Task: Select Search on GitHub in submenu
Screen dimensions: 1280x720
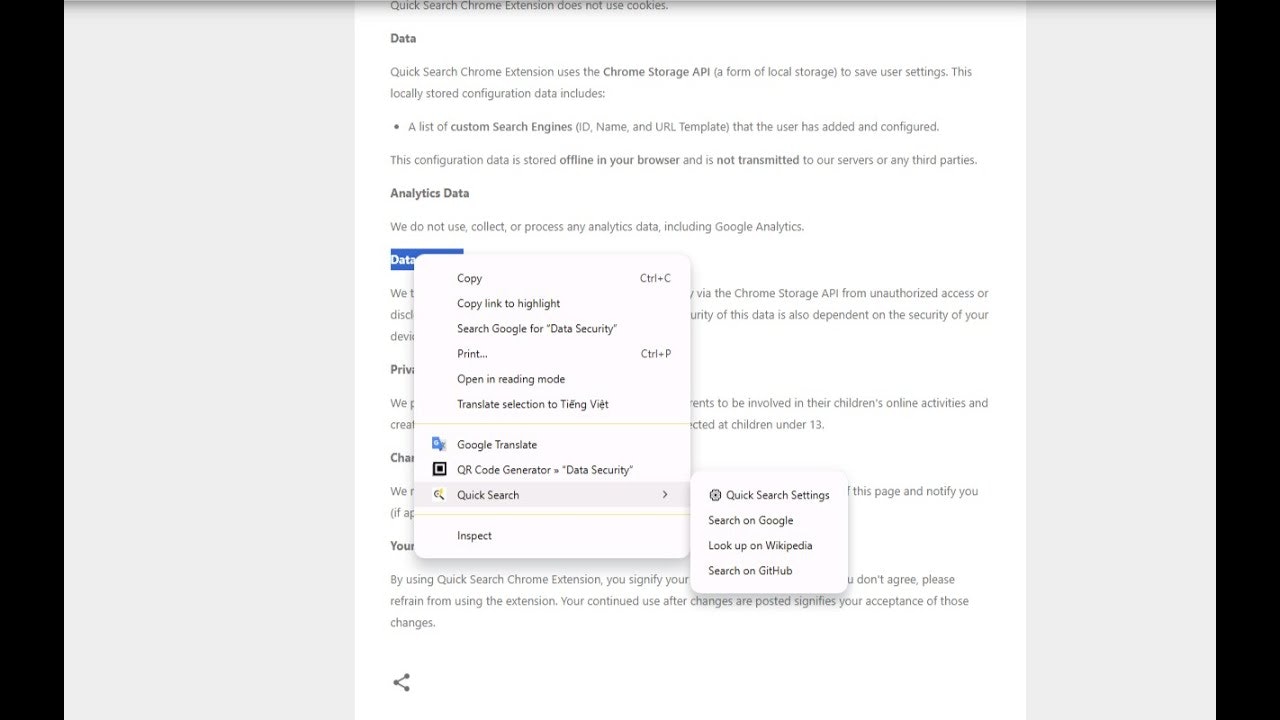Action: (769, 570)
